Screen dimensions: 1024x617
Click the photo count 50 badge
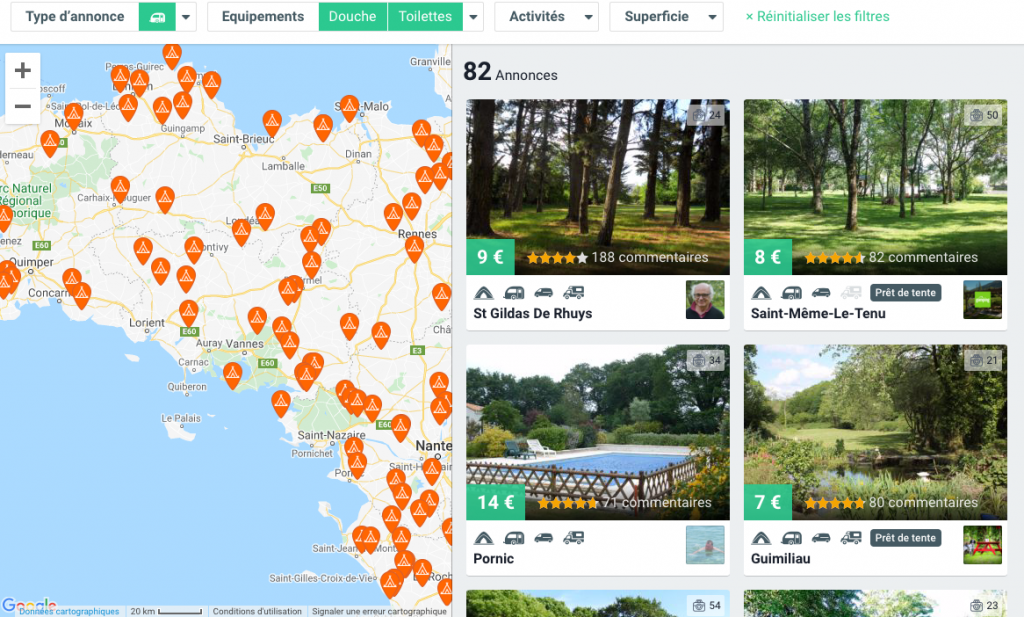click(984, 116)
